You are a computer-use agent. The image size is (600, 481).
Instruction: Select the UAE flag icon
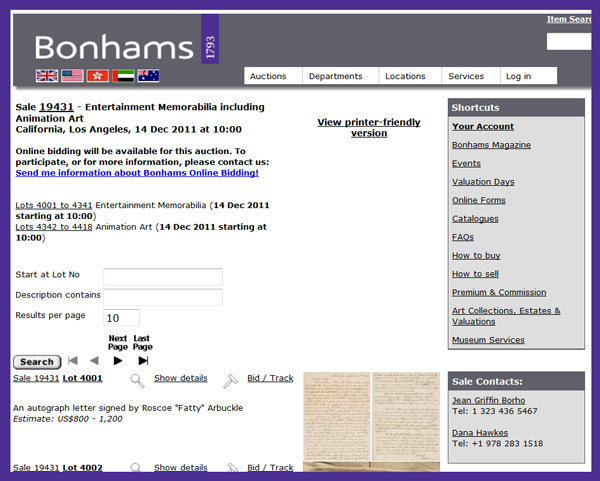coord(123,76)
